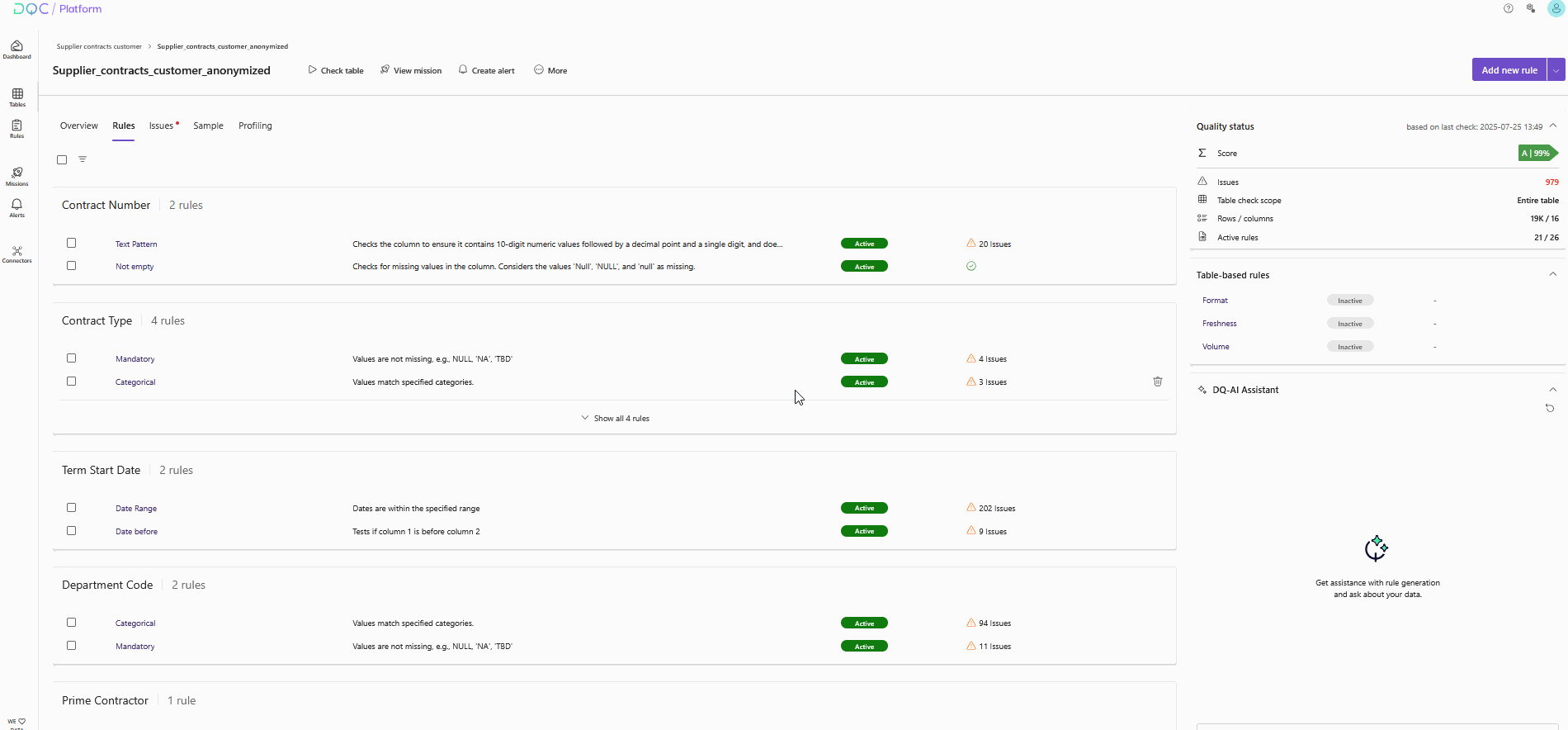Viewport: 1568px width, 730px height.
Task: Open Connectors in the sidebar
Action: (x=17, y=254)
